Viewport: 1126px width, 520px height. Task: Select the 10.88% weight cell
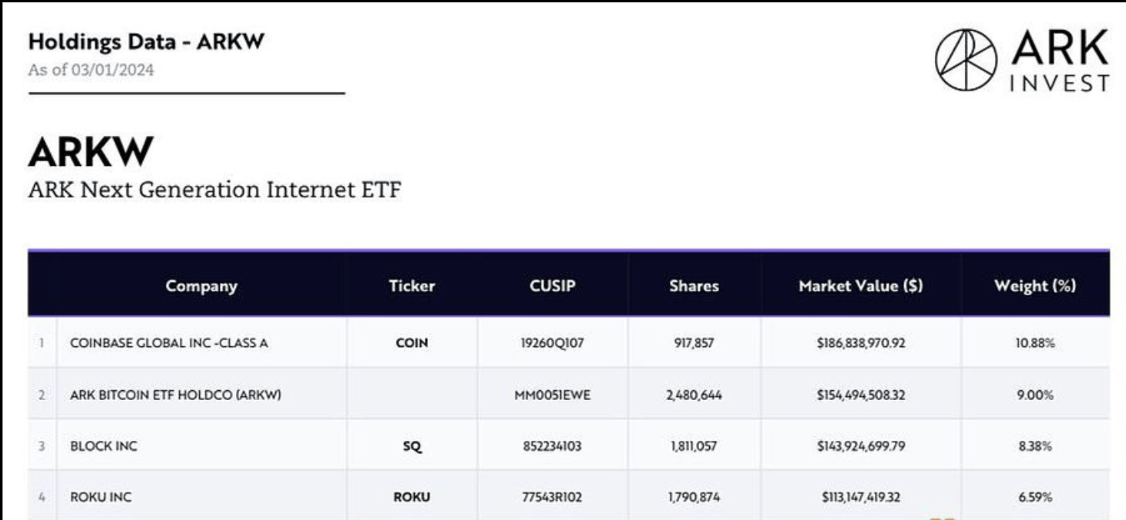(1035, 343)
